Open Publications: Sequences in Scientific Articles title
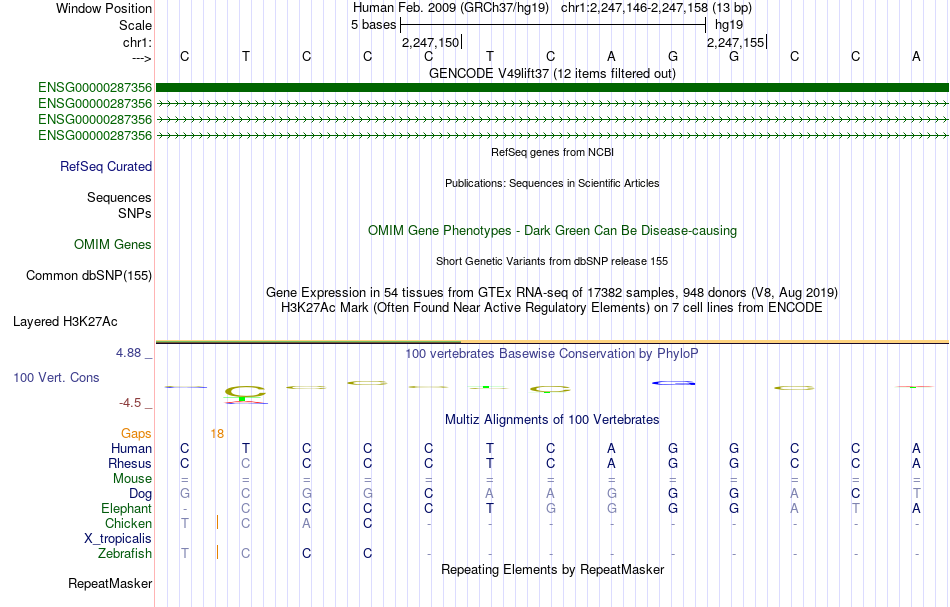 552,183
